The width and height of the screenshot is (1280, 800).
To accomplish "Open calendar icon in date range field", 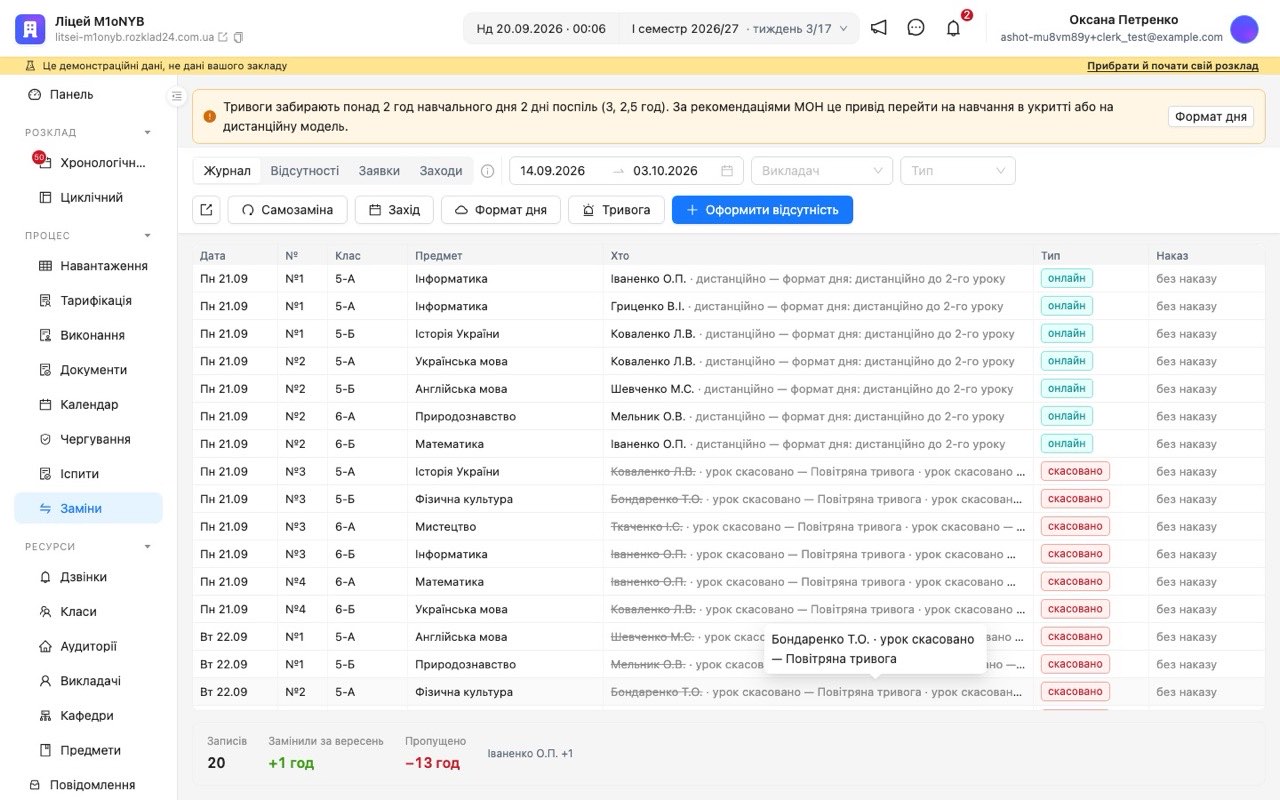I will pyautogui.click(x=727, y=171).
